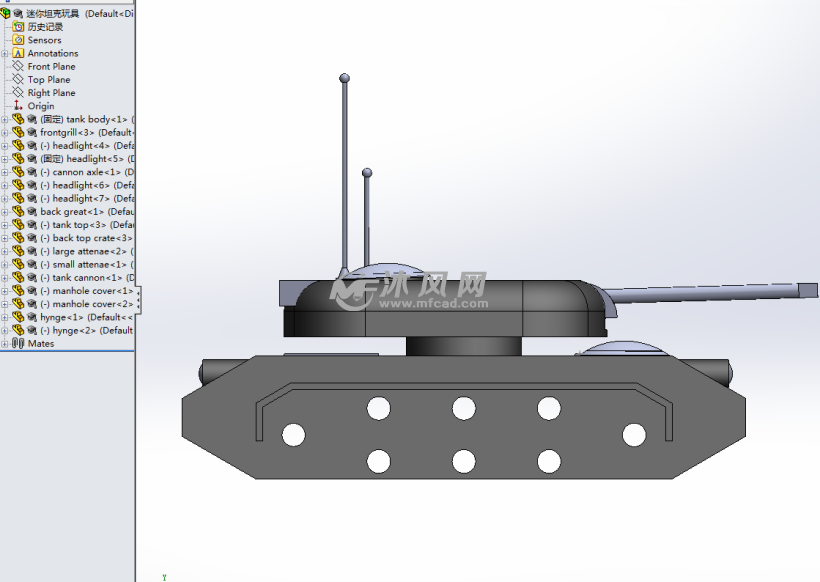Screen dimensions: 820x582
Task: Select the Top Plane icon
Action: point(18,79)
